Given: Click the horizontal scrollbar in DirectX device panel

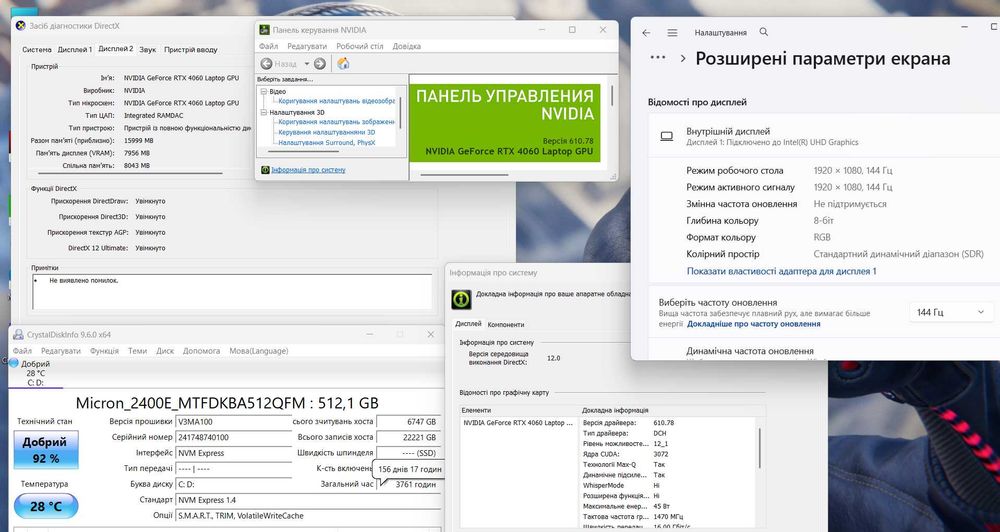Looking at the screenshot, I should tap(130, 173).
